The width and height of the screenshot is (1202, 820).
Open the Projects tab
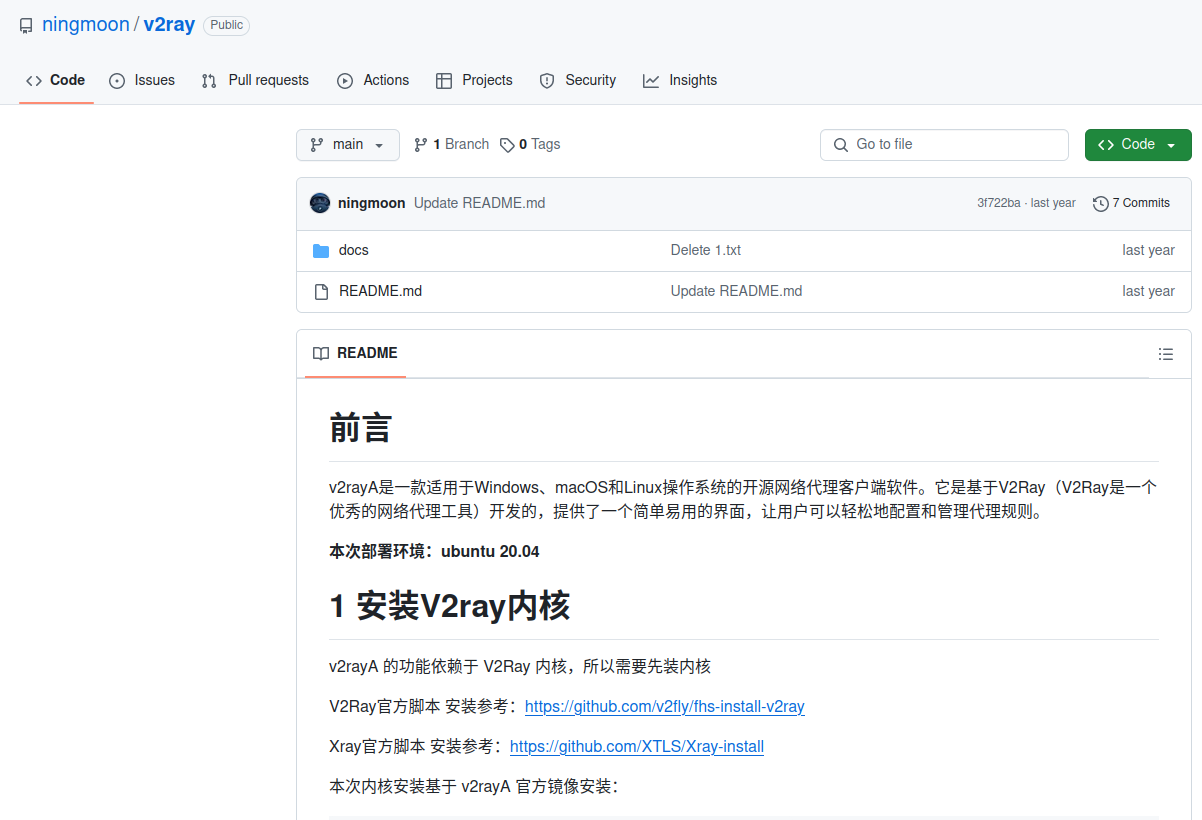pyautogui.click(x=475, y=80)
